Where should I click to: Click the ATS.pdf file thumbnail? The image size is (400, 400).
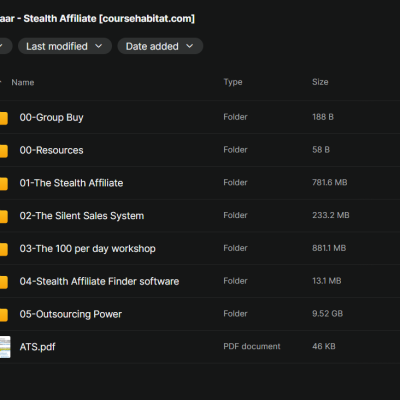[x=5, y=347]
